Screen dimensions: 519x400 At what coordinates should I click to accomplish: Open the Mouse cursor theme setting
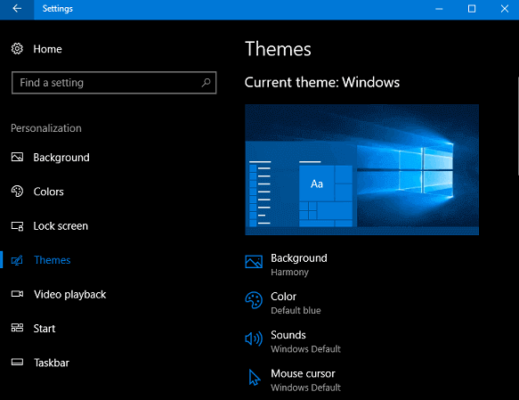(x=306, y=380)
